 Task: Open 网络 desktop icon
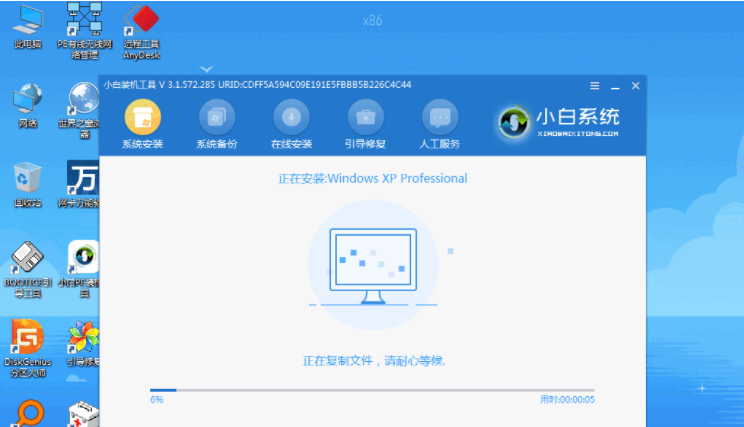(28, 106)
